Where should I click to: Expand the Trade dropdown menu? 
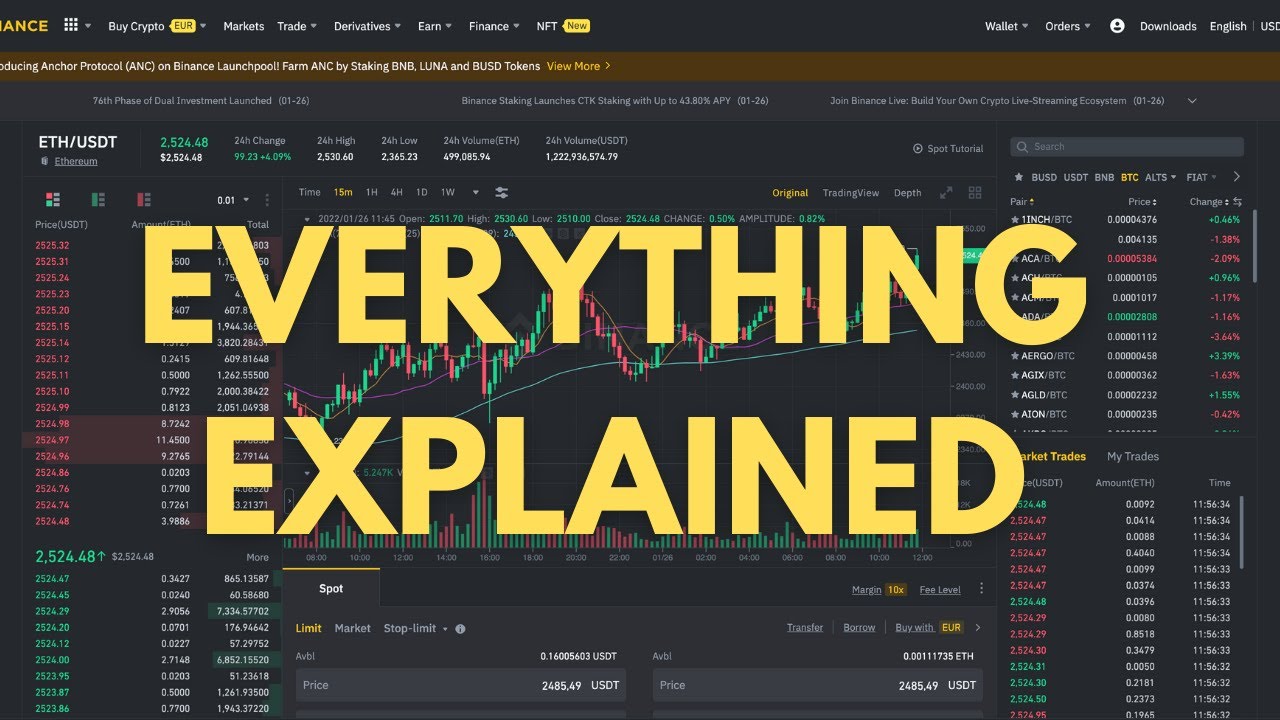tap(297, 26)
